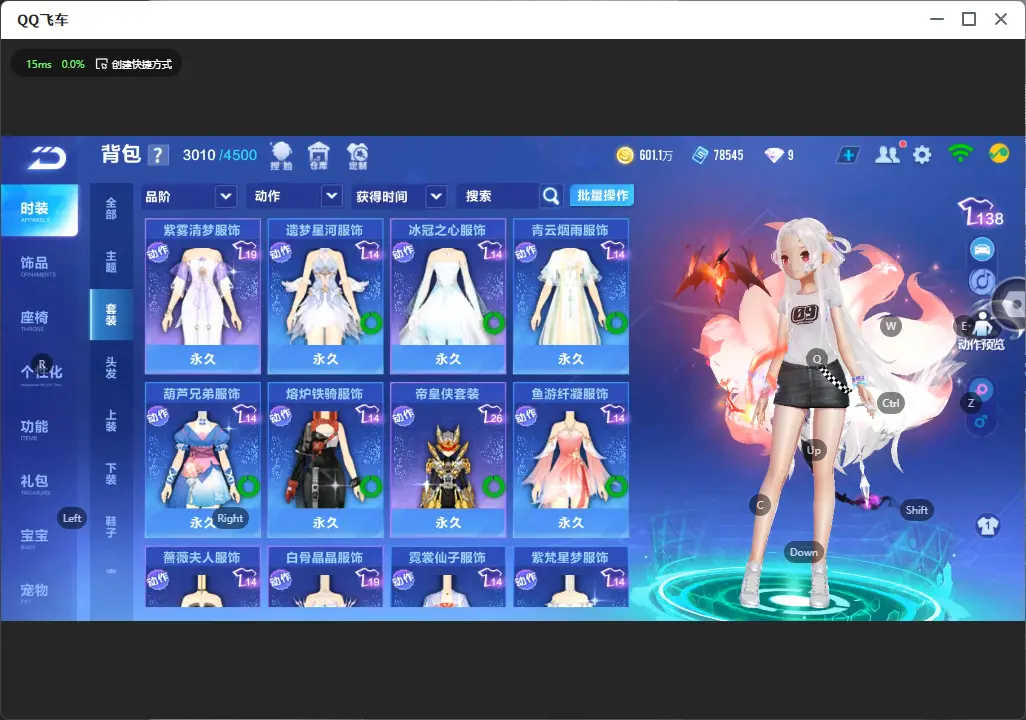
Task: Click the 15ms latency readout
Action: pos(39,64)
